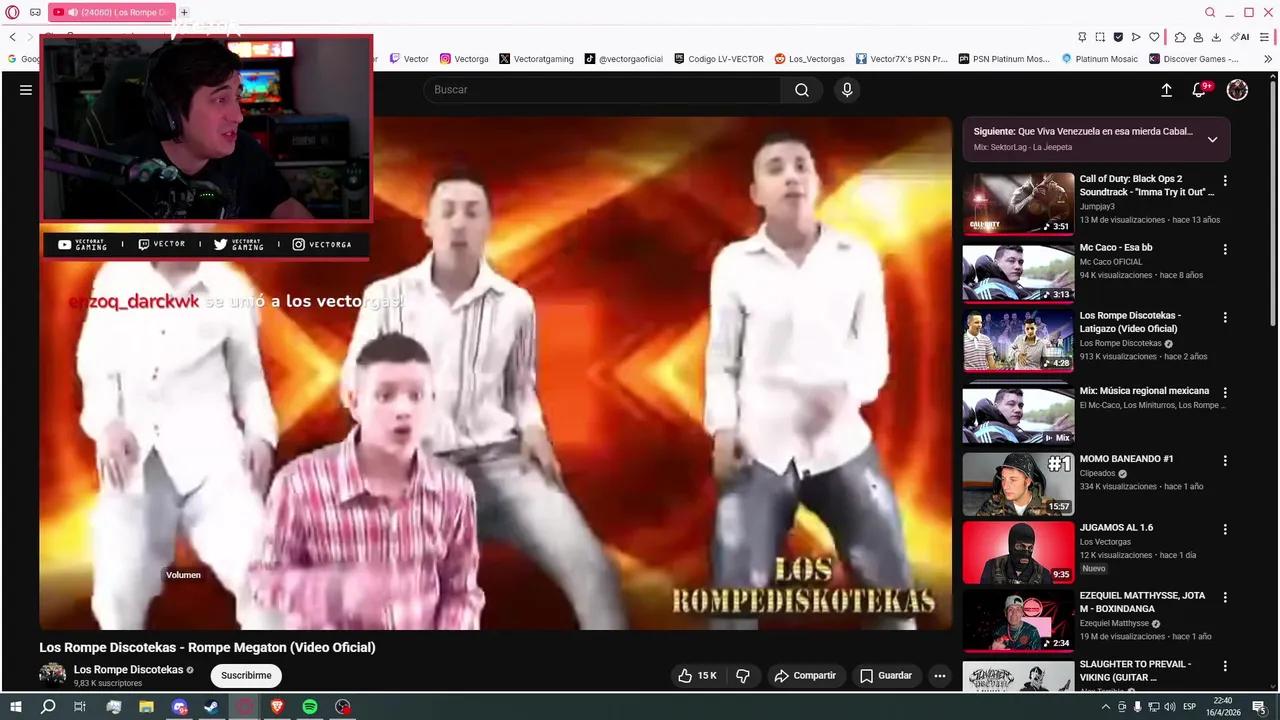Open Call of Duty Black Ops 2 thumbnail
1280x720 pixels.
[x=1018, y=204]
